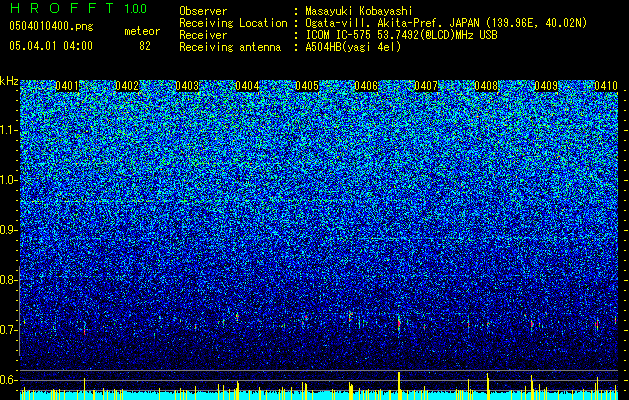Click the Observer label

(203, 12)
